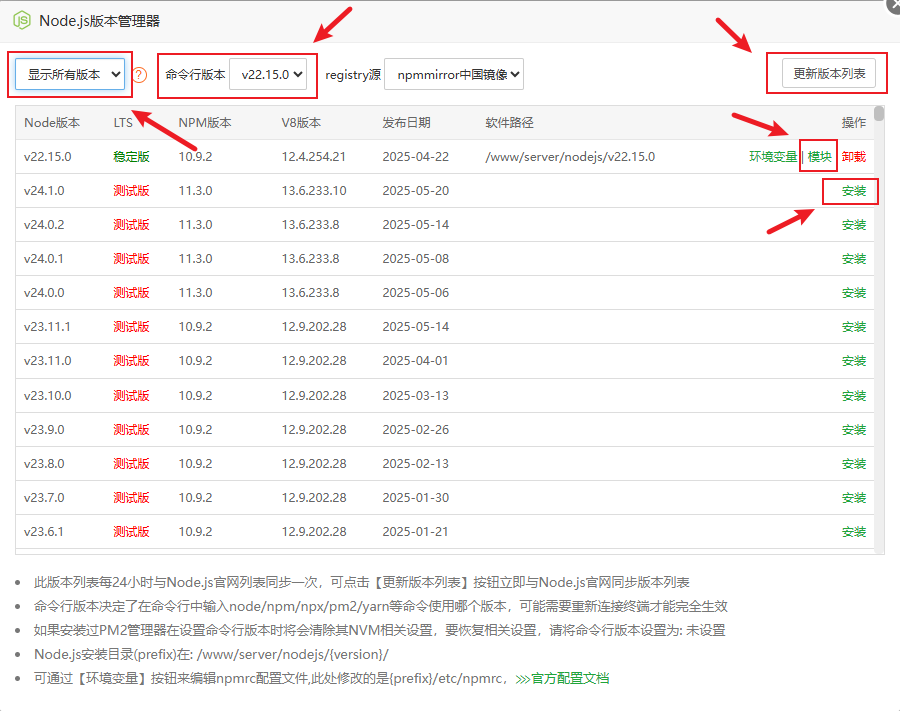Image resolution: width=900 pixels, height=711 pixels.
Task: Click release date 2025-01-30
Action: coord(416,498)
